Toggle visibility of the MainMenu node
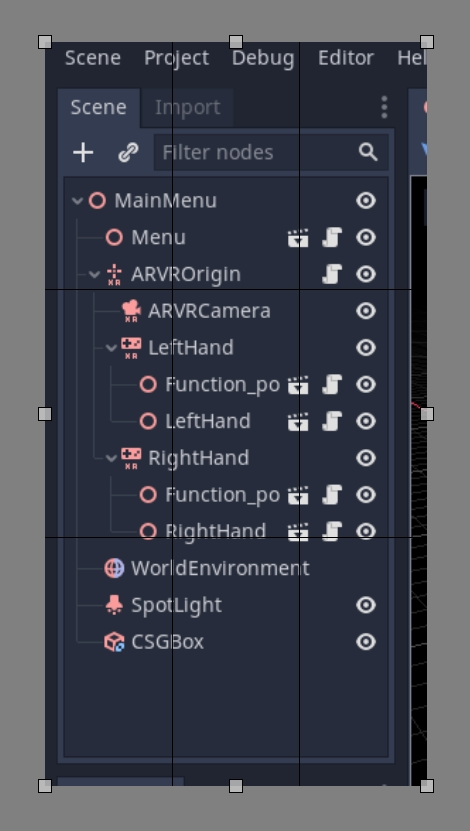Viewport: 470px width, 831px height. (366, 201)
